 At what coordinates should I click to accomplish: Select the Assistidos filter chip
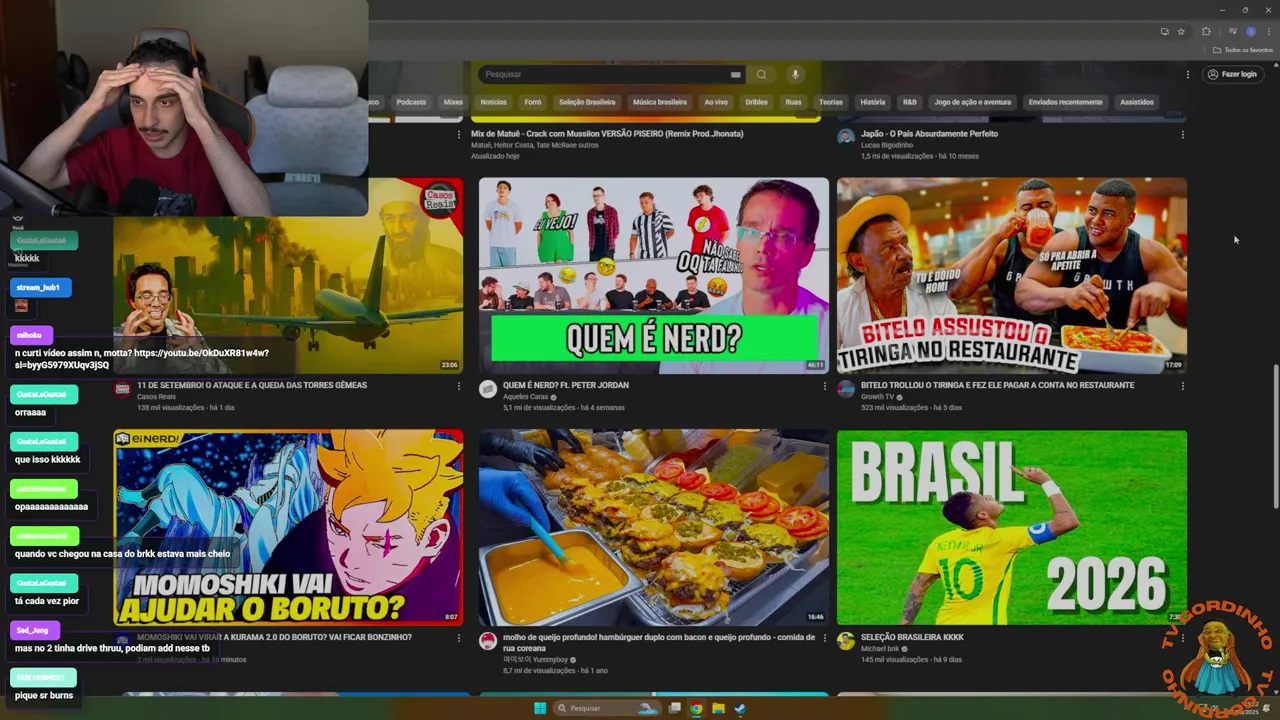pyautogui.click(x=1137, y=102)
